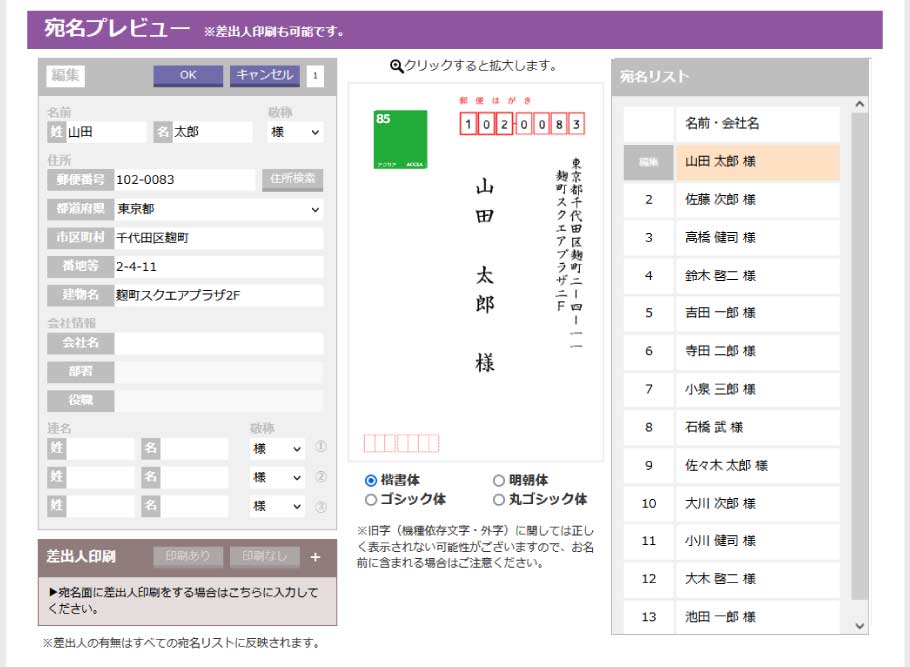
Task: Click the キャンセル button
Action: [265, 75]
